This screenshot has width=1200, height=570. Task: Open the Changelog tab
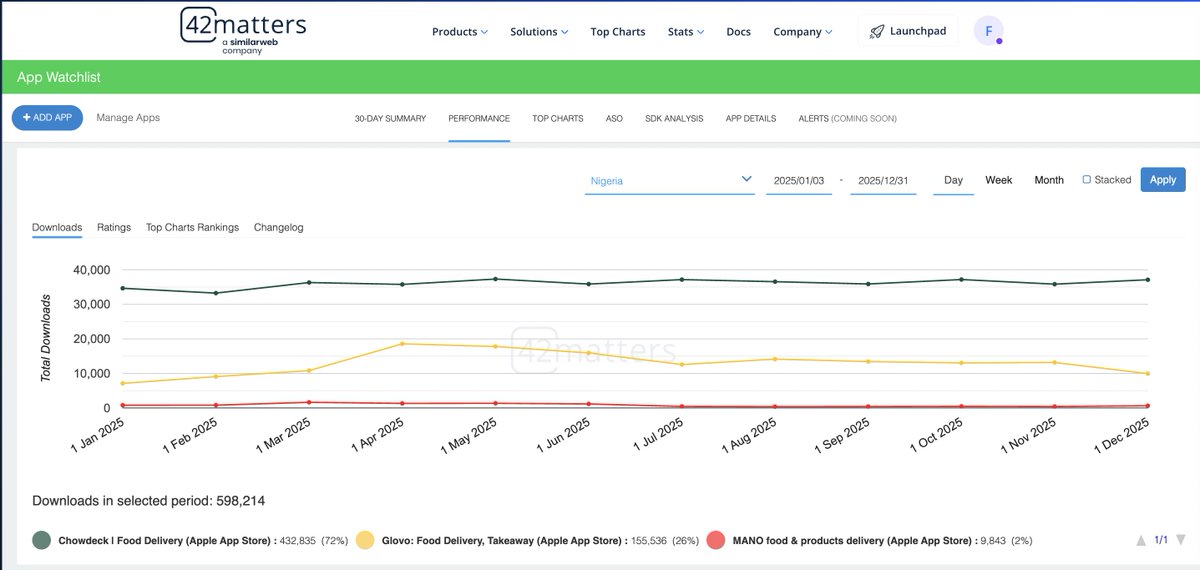pyautogui.click(x=279, y=227)
